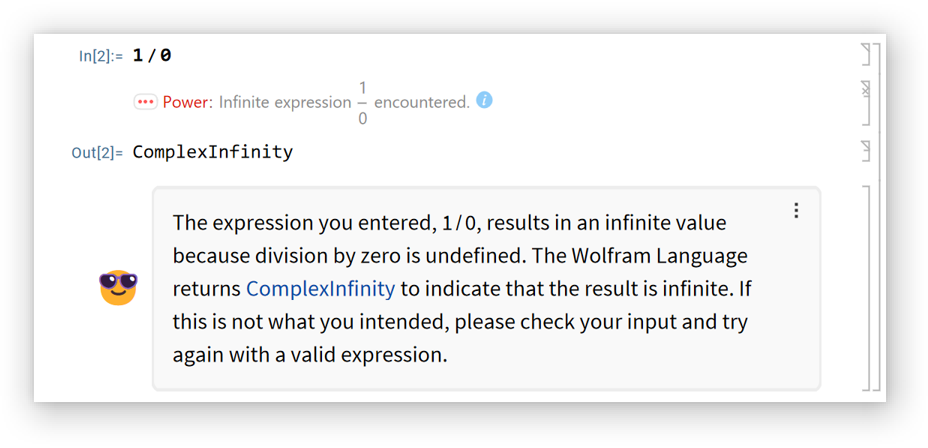Click the red message options ellipsis icon
The height and width of the screenshot is (448, 928).
coord(145,102)
